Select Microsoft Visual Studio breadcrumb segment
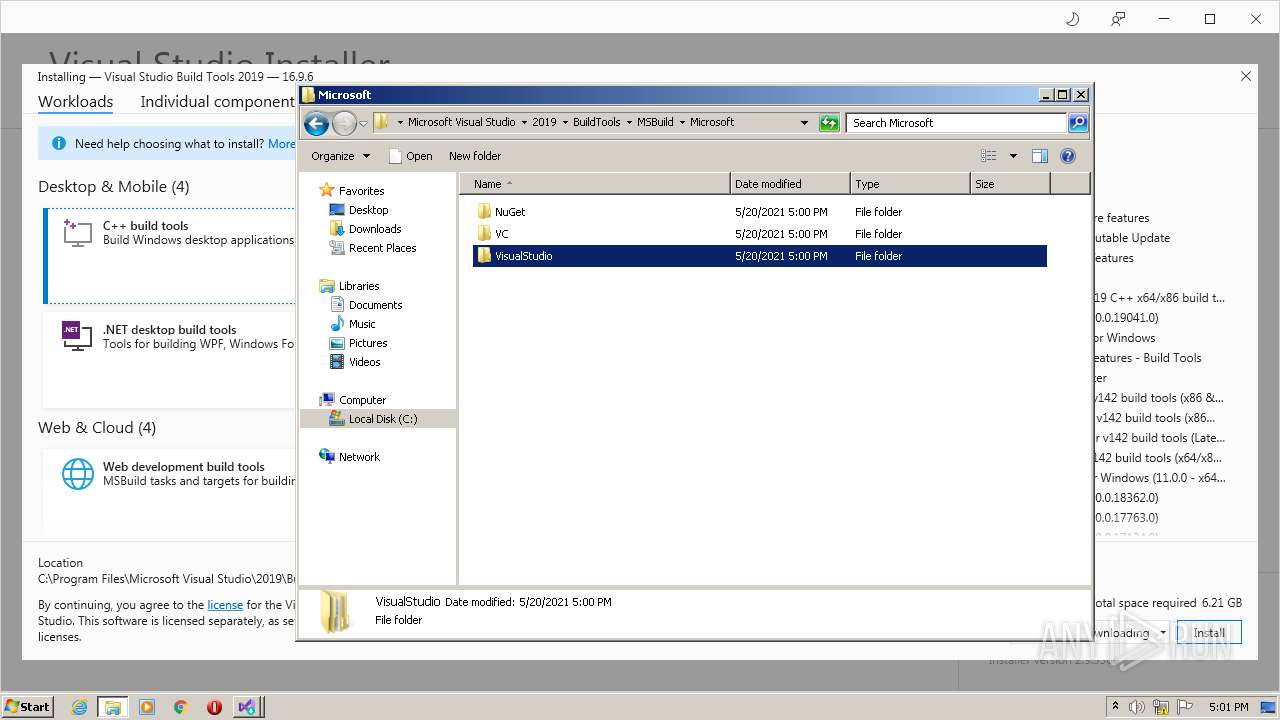The height and width of the screenshot is (720, 1280). 461,122
